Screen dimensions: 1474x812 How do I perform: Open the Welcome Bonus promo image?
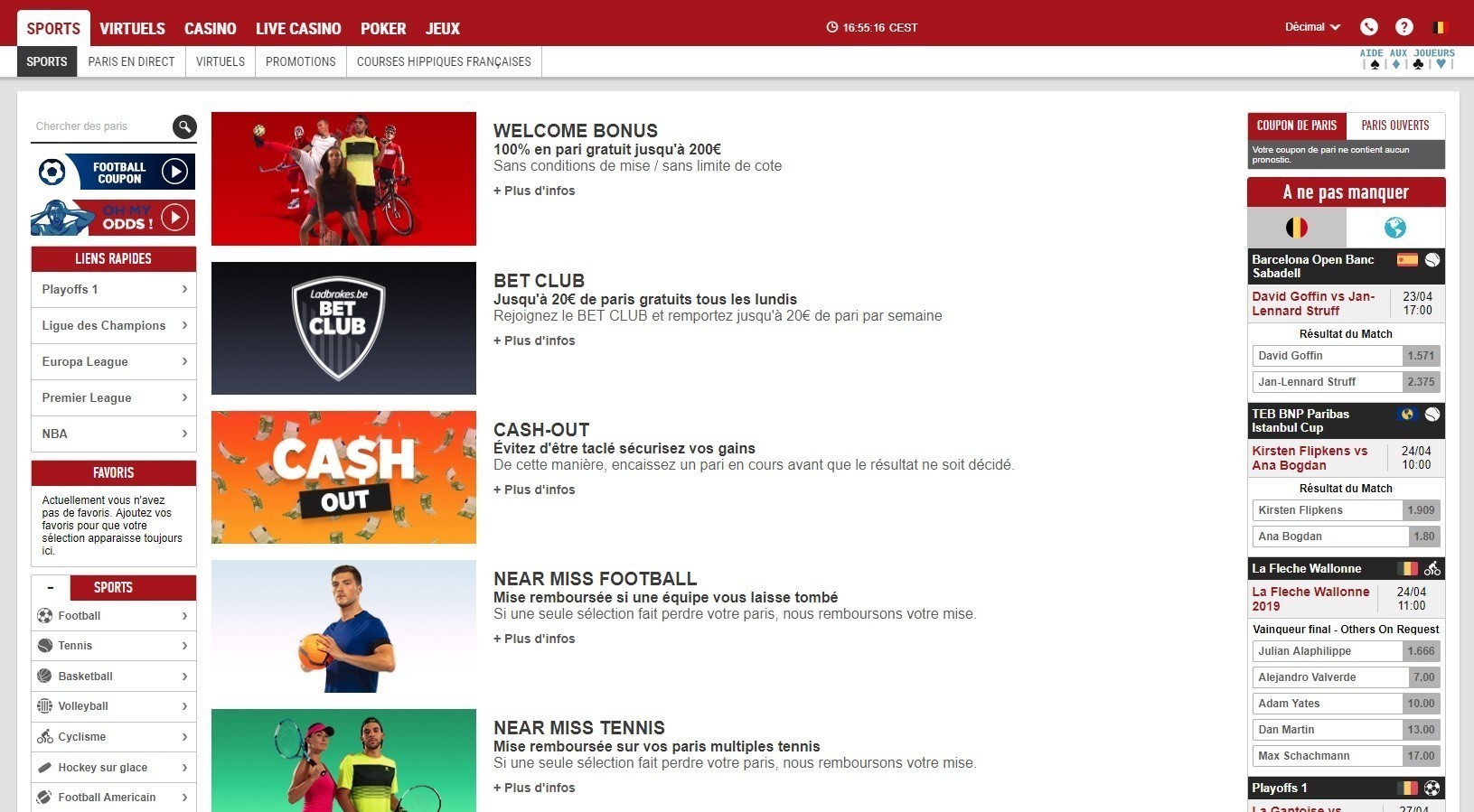tap(343, 179)
